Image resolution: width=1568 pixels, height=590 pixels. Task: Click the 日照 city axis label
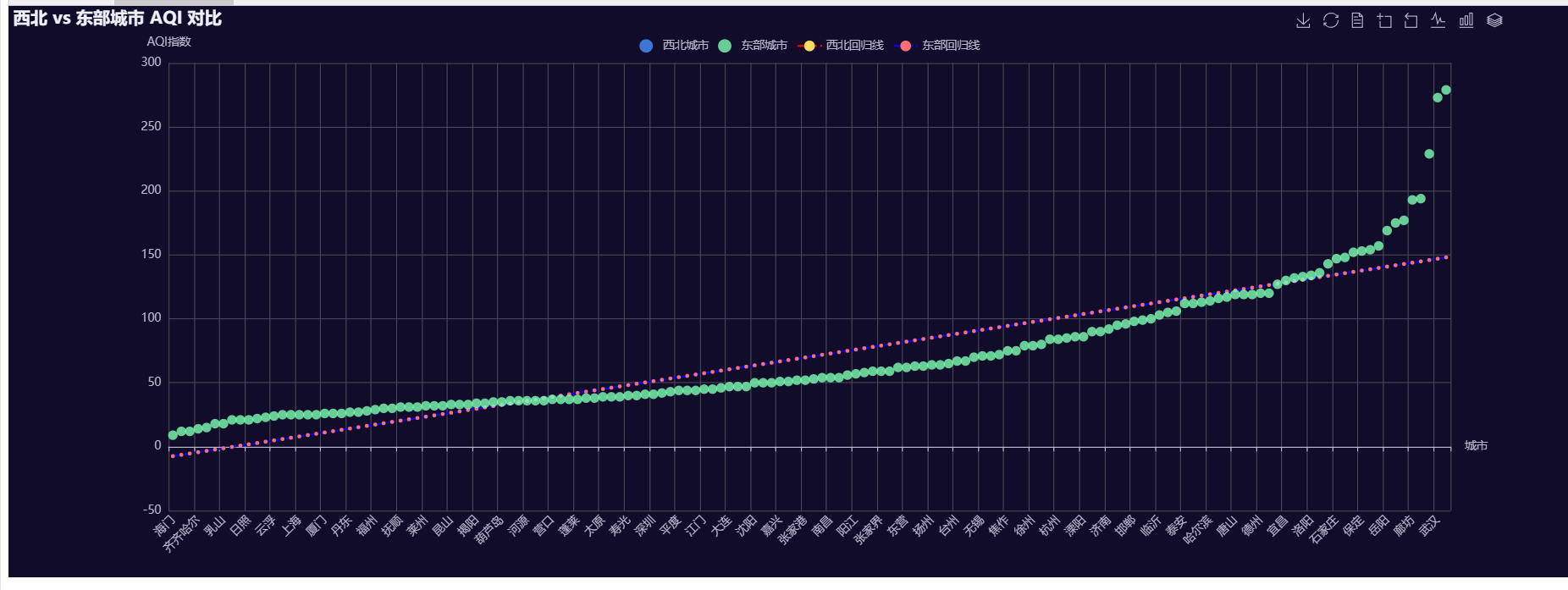pyautogui.click(x=240, y=526)
